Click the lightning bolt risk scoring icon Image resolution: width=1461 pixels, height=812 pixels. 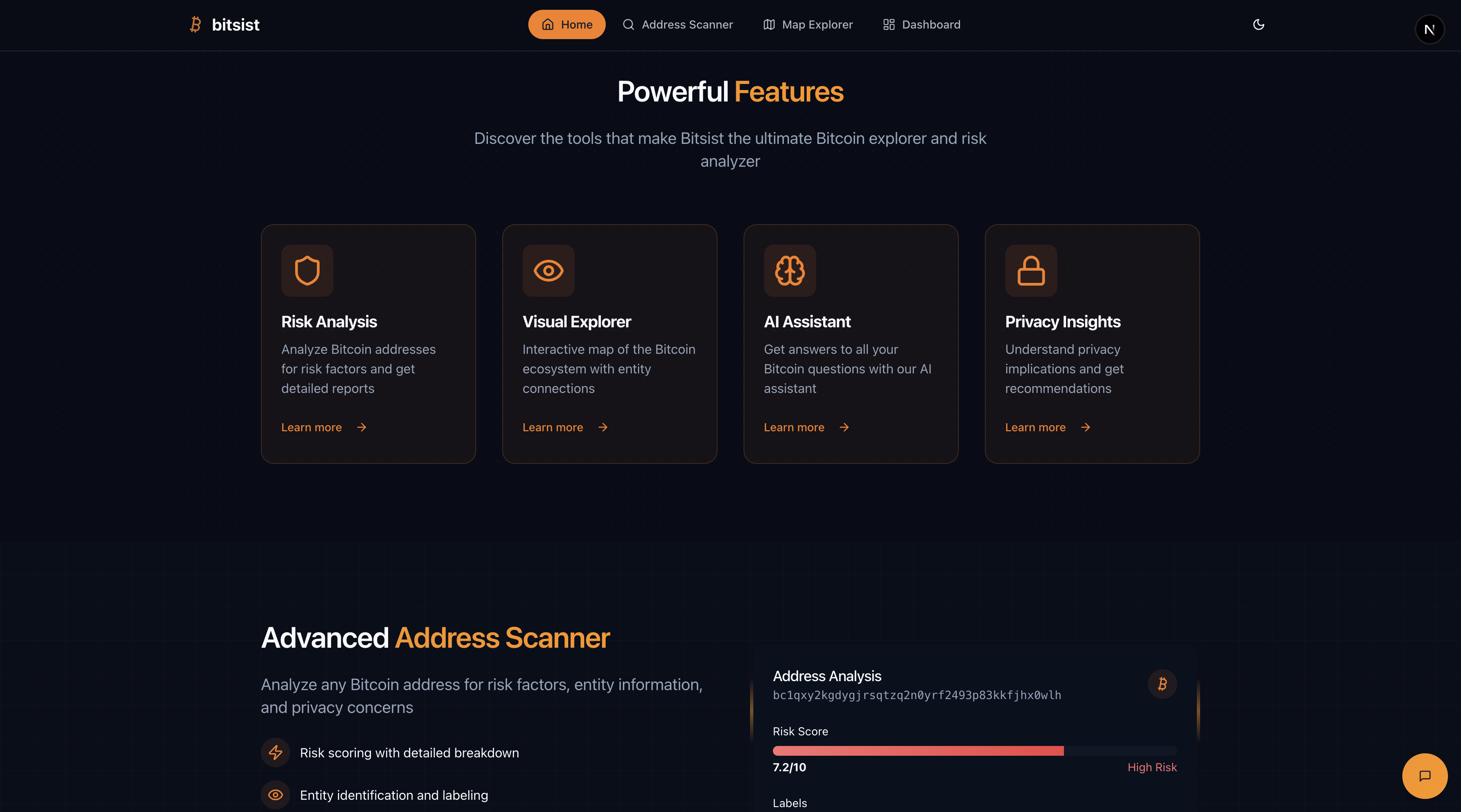276,752
